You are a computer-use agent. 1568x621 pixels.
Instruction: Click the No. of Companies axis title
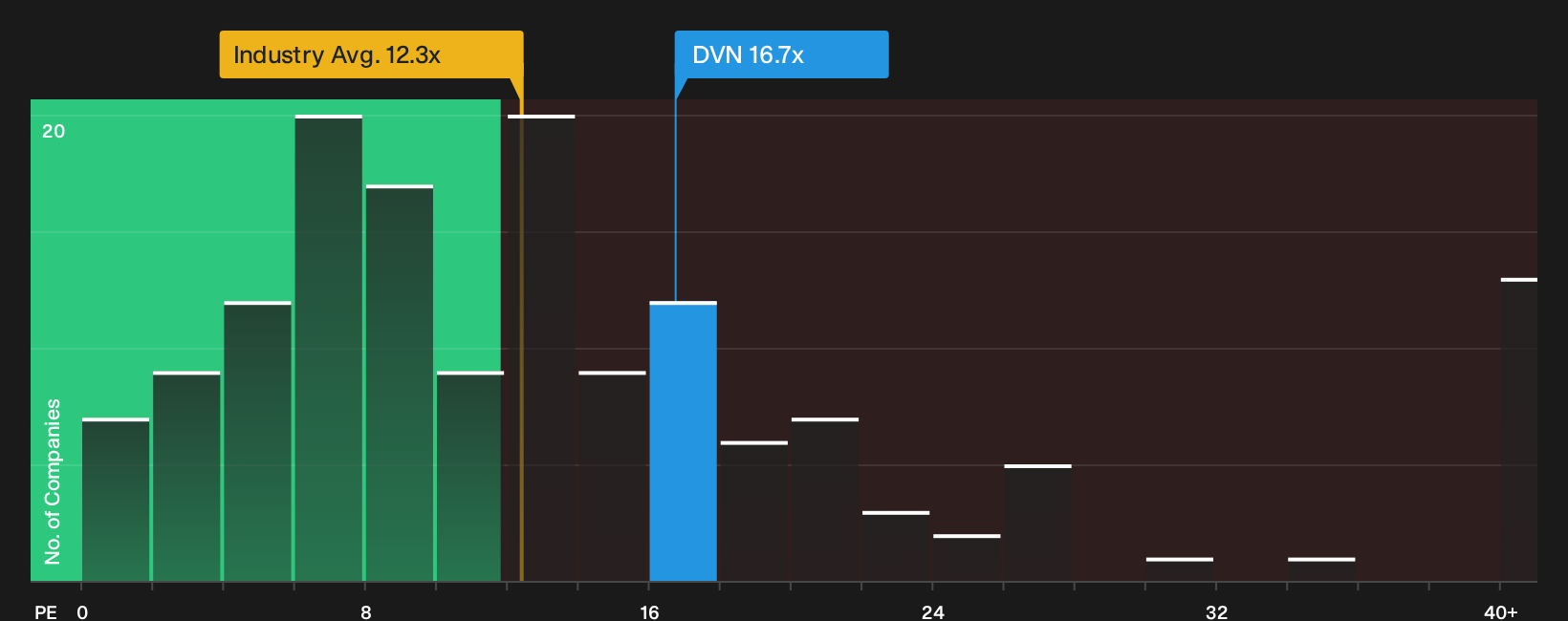coord(53,481)
